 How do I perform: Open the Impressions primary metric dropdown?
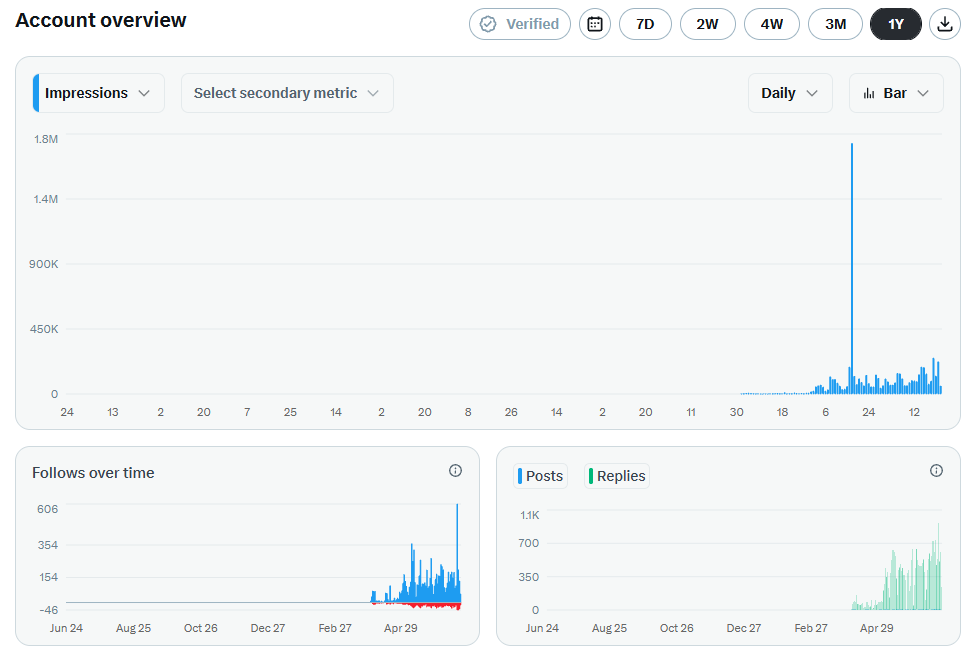pyautogui.click(x=98, y=93)
